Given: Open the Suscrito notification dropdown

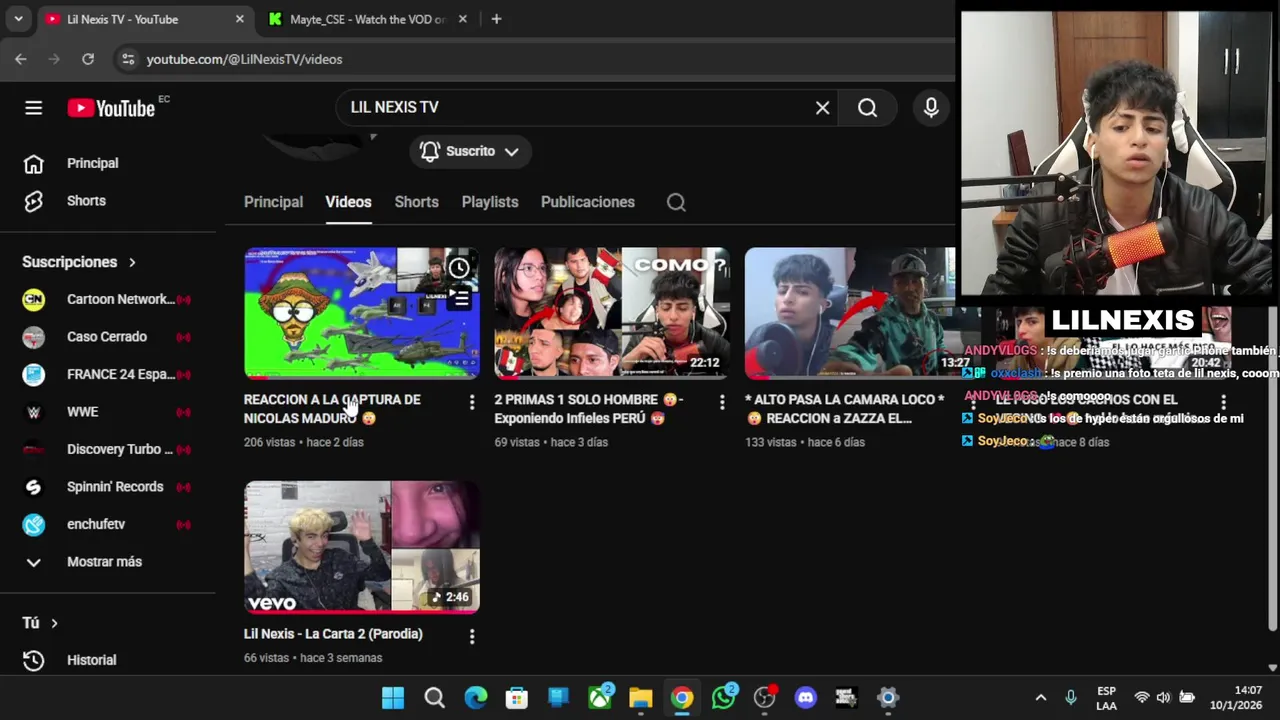Looking at the screenshot, I should pos(470,151).
